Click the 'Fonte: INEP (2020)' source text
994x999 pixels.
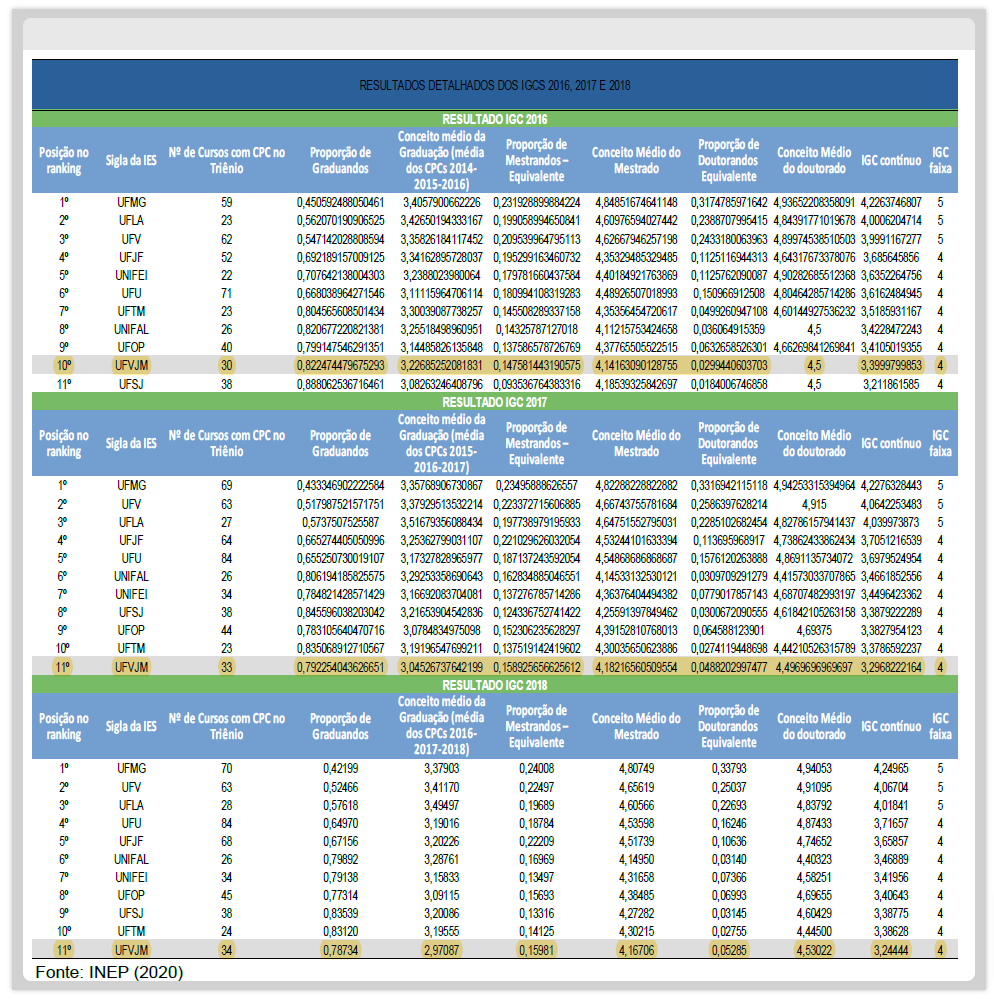pos(109,972)
